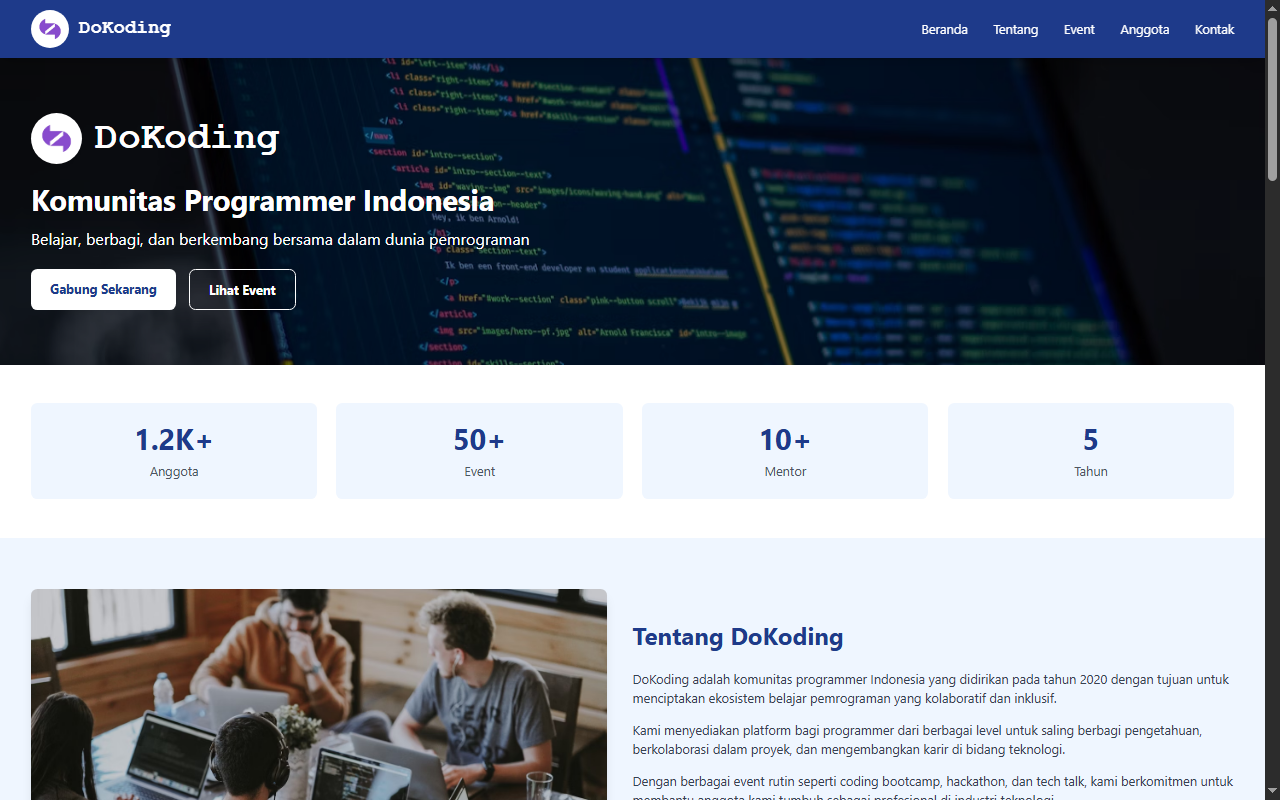This screenshot has width=1280, height=800.
Task: Click the Komunitas Programmer Indonesia headline
Action: pos(261,201)
